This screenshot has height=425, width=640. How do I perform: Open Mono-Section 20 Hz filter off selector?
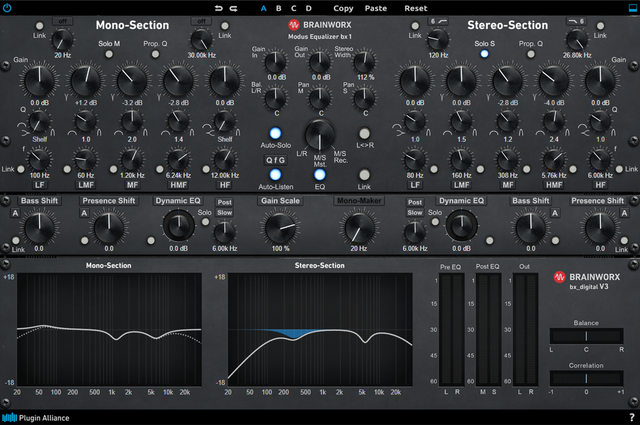coord(62,21)
